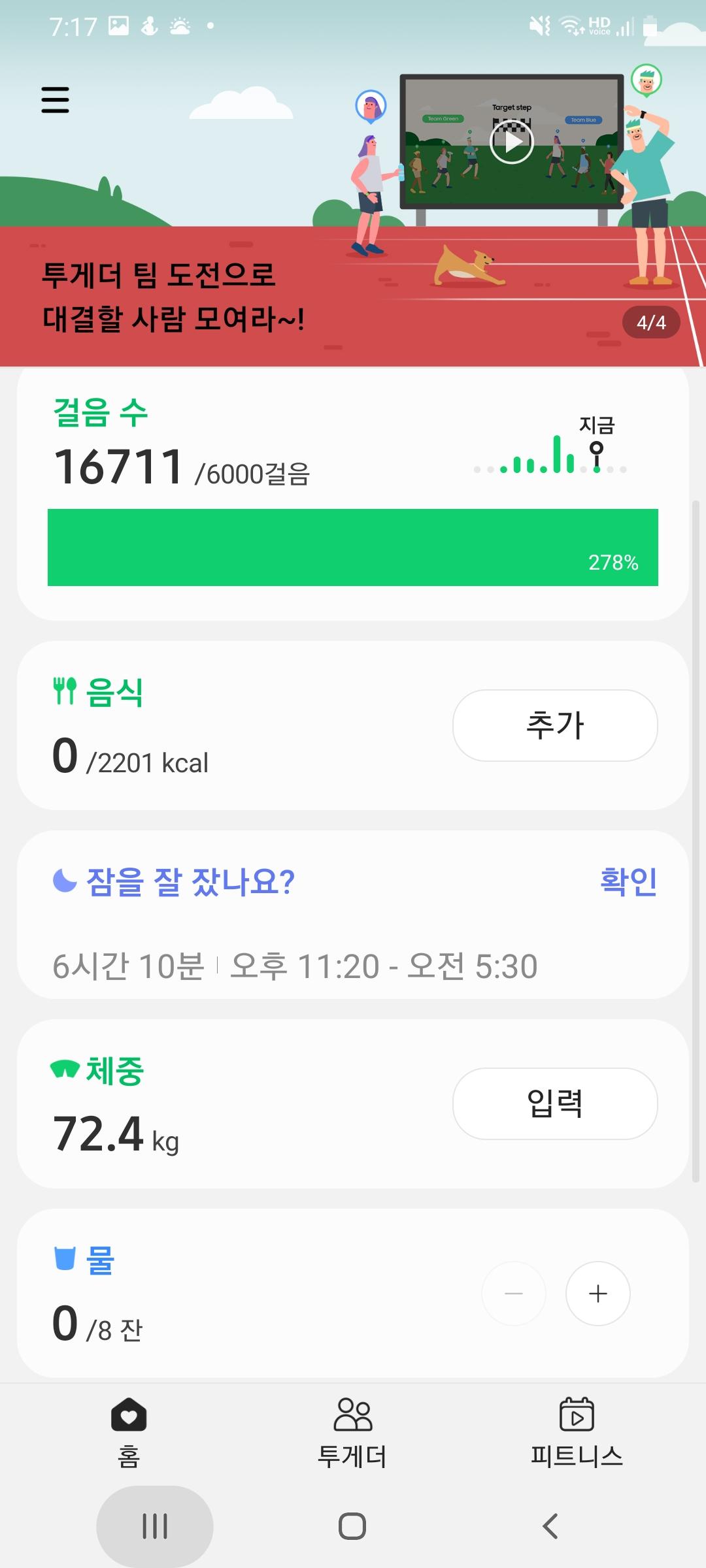Tap the 확인 link for sleep
The height and width of the screenshot is (1568, 706).
point(628,881)
